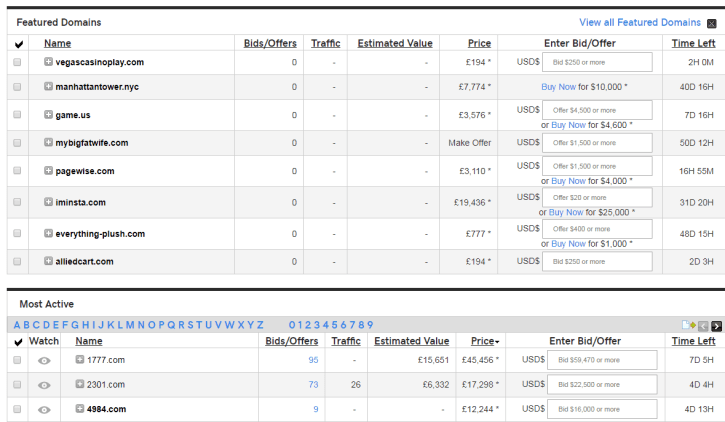Open View all Featured Domains link
This screenshot has height=422, width=725.
(x=640, y=22)
